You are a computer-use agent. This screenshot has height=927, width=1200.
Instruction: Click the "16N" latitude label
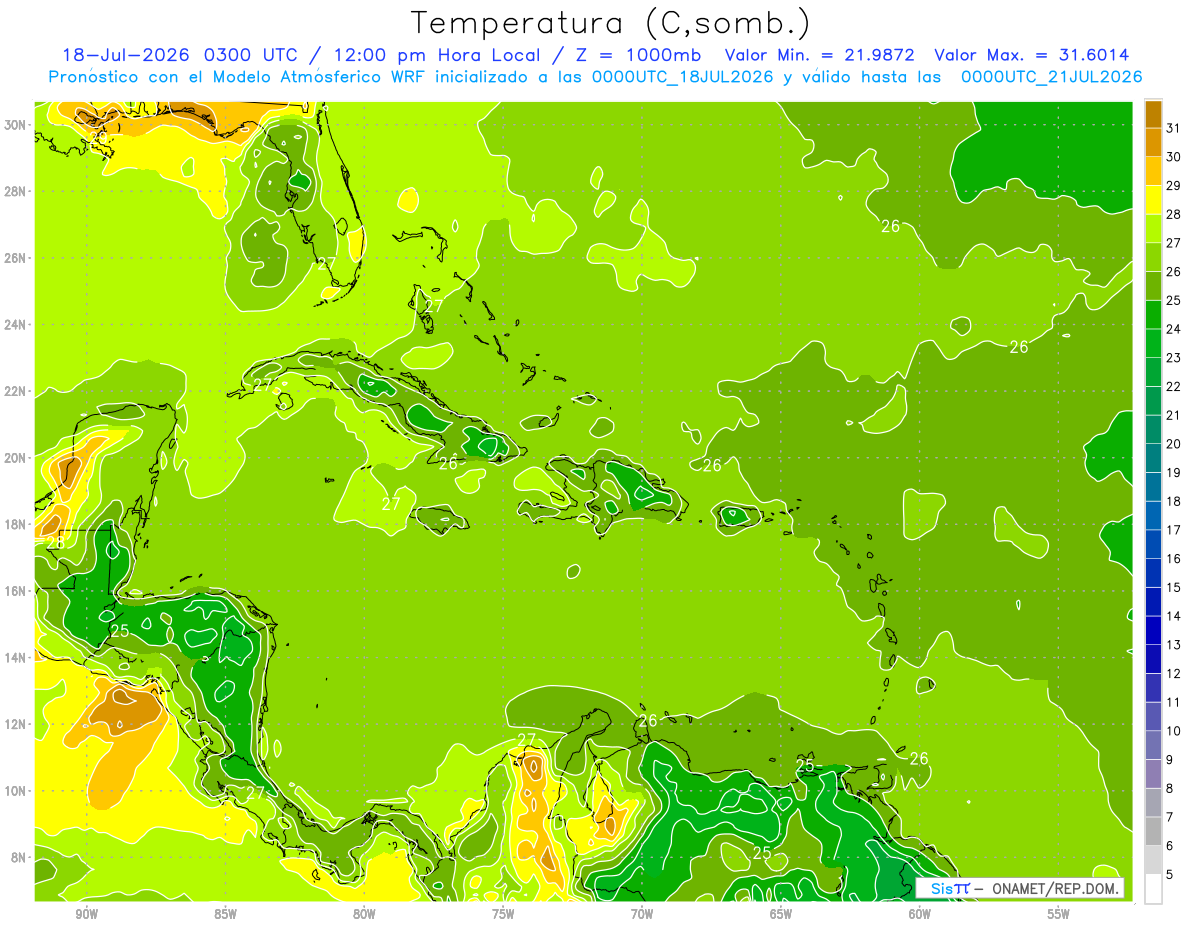16,591
